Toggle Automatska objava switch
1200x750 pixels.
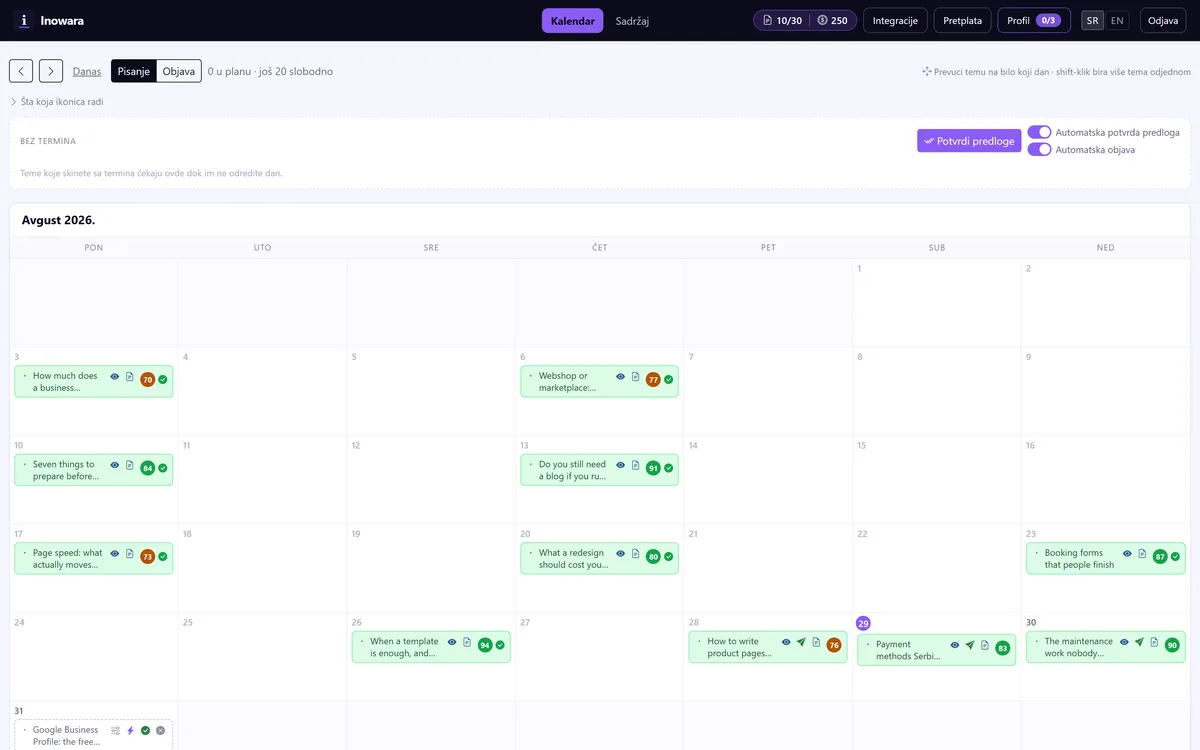click(1039, 149)
